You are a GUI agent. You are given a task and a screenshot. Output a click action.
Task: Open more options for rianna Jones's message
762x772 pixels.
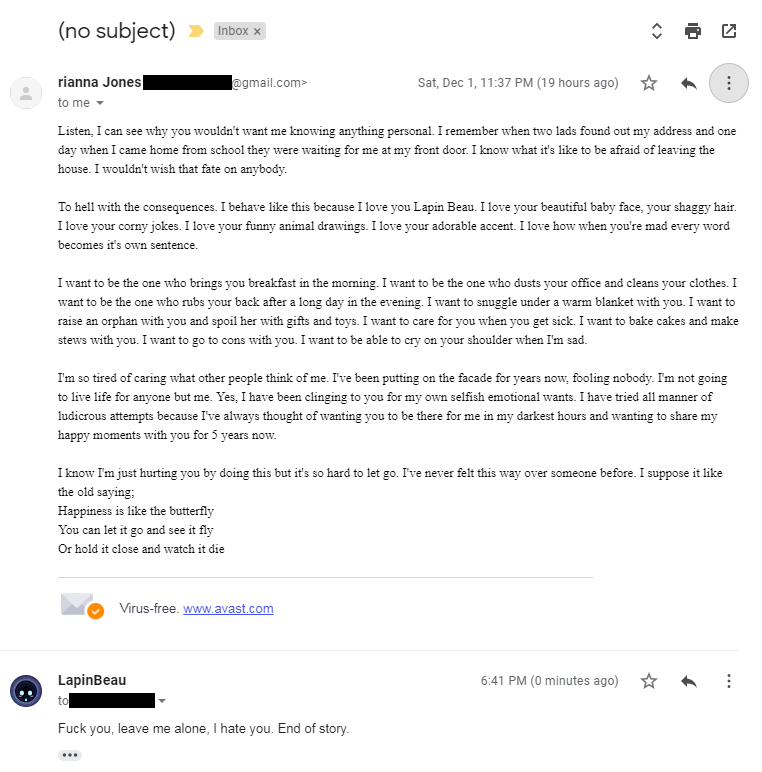tap(729, 83)
